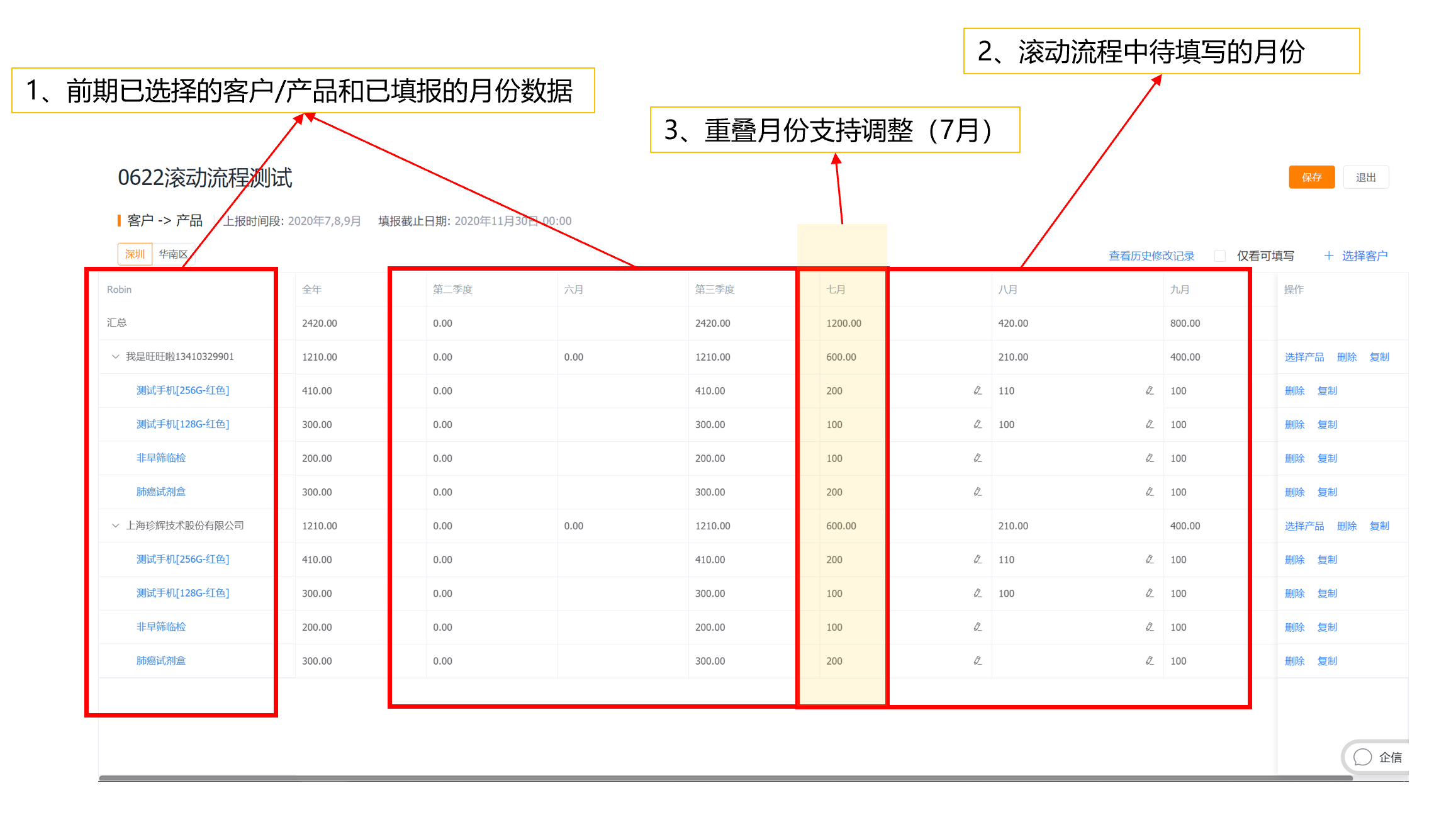
Task: Click August edit pencil in second 测试手机[128G-红色] row
Action: pyautogui.click(x=1149, y=594)
